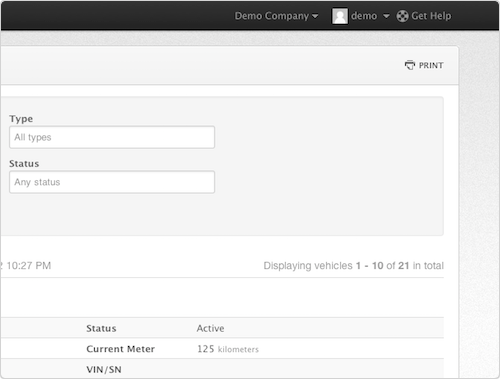
Task: Click the demo user avatar icon
Action: [x=340, y=16]
